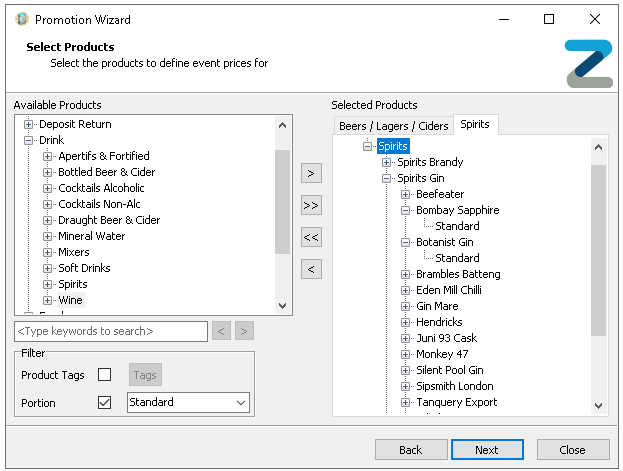
Task: Expand the Hendricks gin node
Action: pyautogui.click(x=406, y=322)
